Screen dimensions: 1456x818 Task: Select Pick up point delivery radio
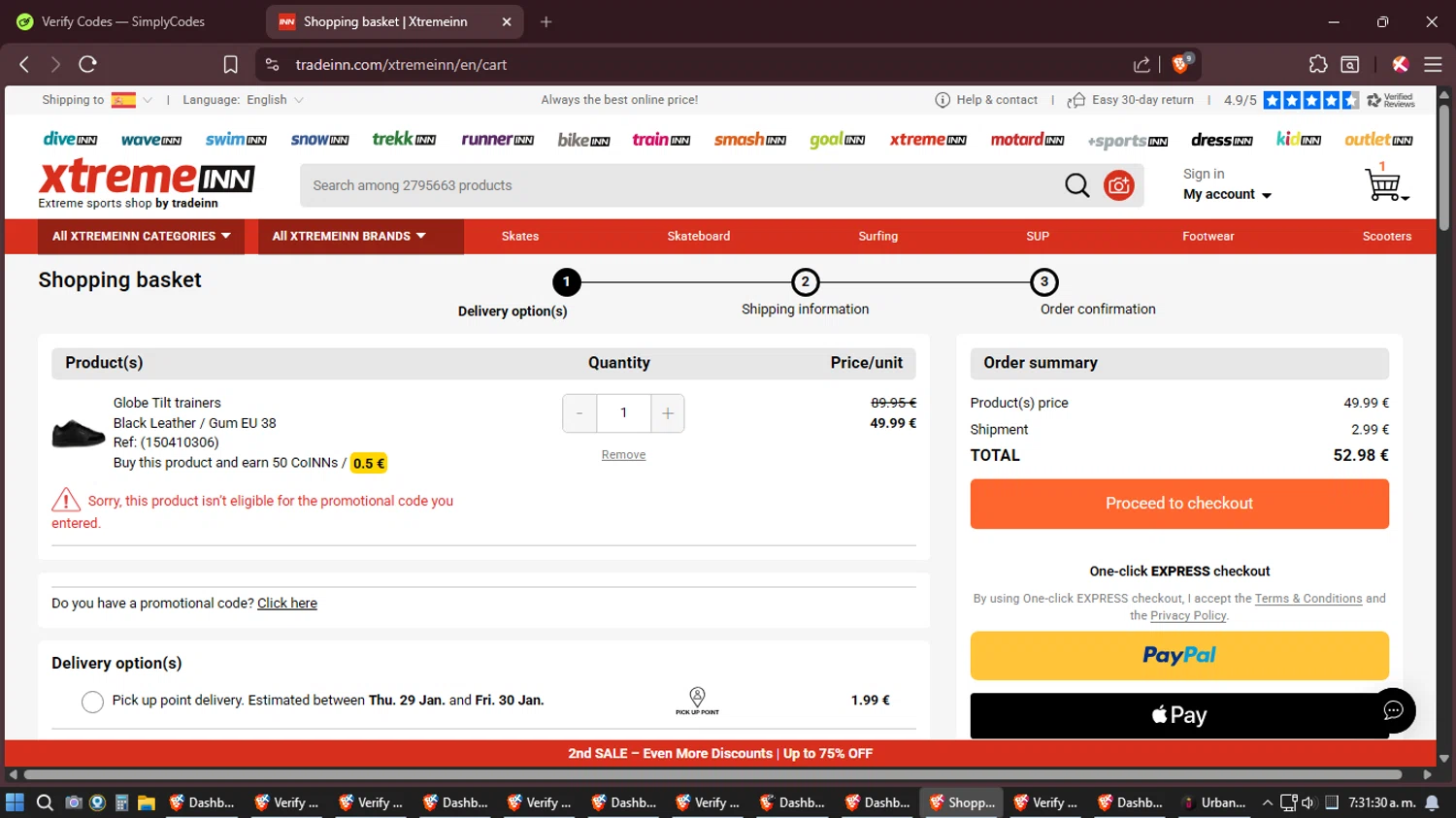point(92,702)
